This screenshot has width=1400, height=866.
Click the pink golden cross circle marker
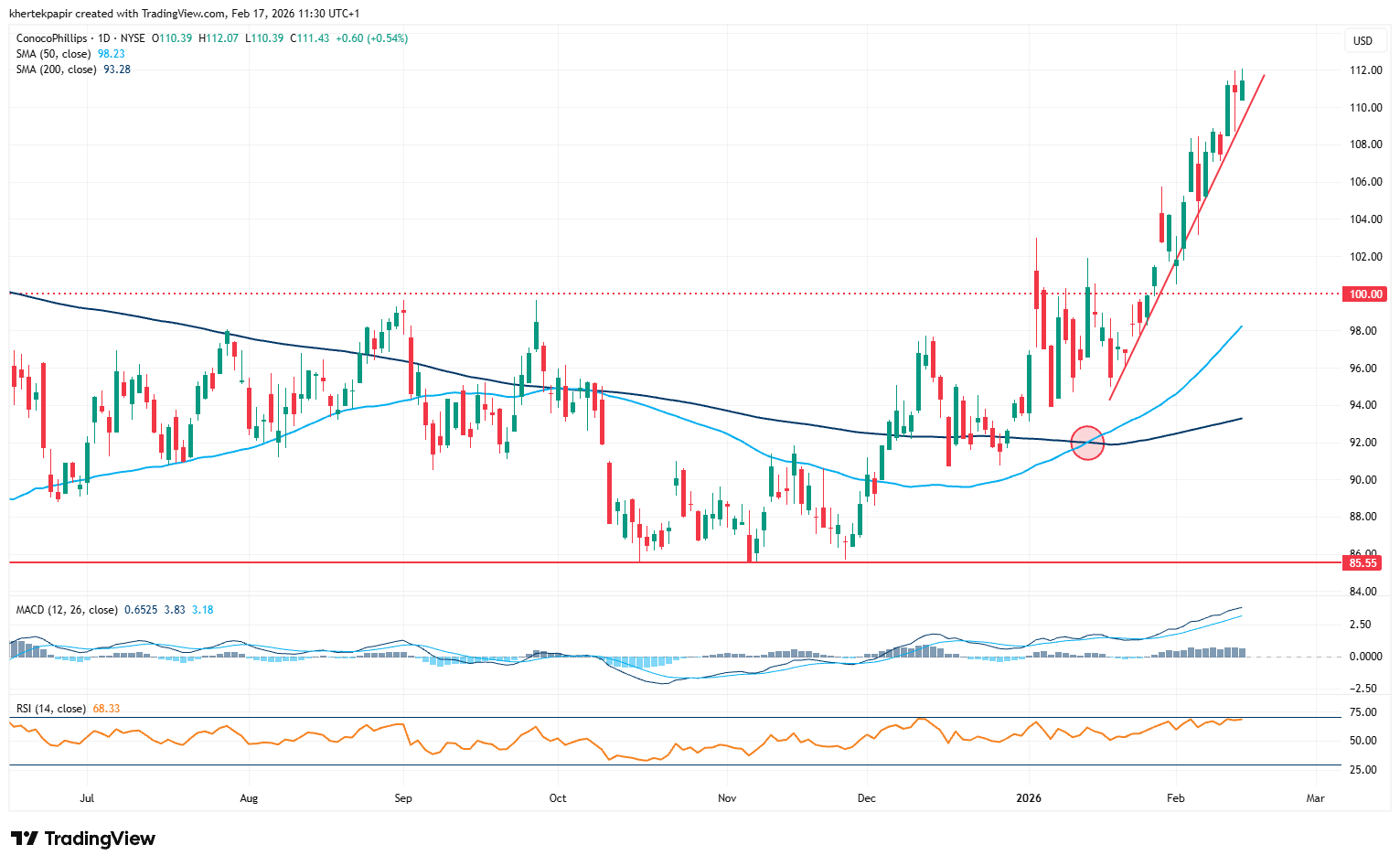pos(1087,443)
